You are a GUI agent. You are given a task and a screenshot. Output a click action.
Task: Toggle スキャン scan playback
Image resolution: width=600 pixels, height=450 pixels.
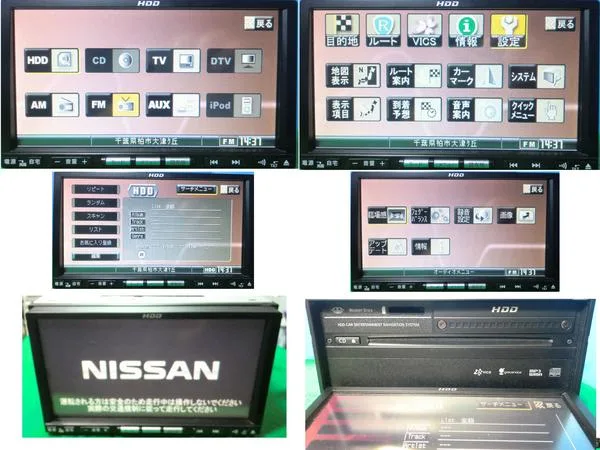pos(96,216)
